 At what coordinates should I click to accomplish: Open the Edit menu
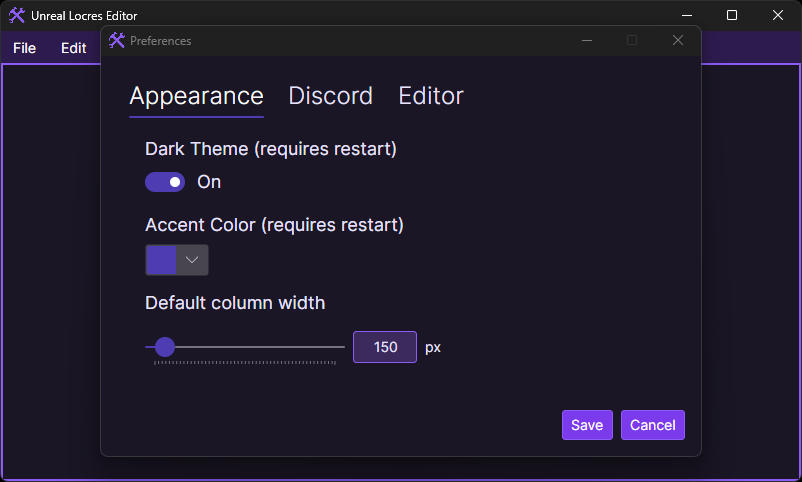point(74,48)
